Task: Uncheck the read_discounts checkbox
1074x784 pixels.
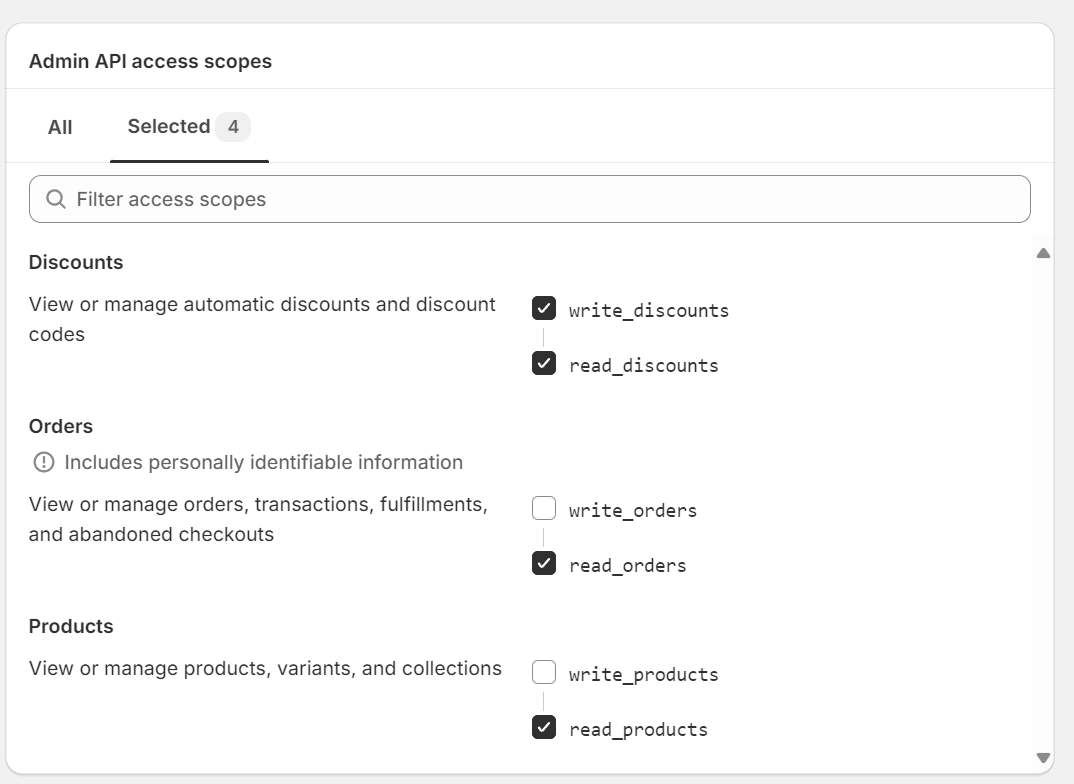Action: tap(544, 364)
